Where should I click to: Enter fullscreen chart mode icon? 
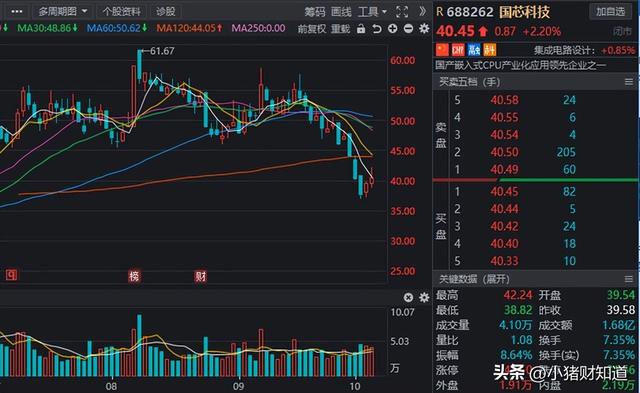(x=402, y=11)
